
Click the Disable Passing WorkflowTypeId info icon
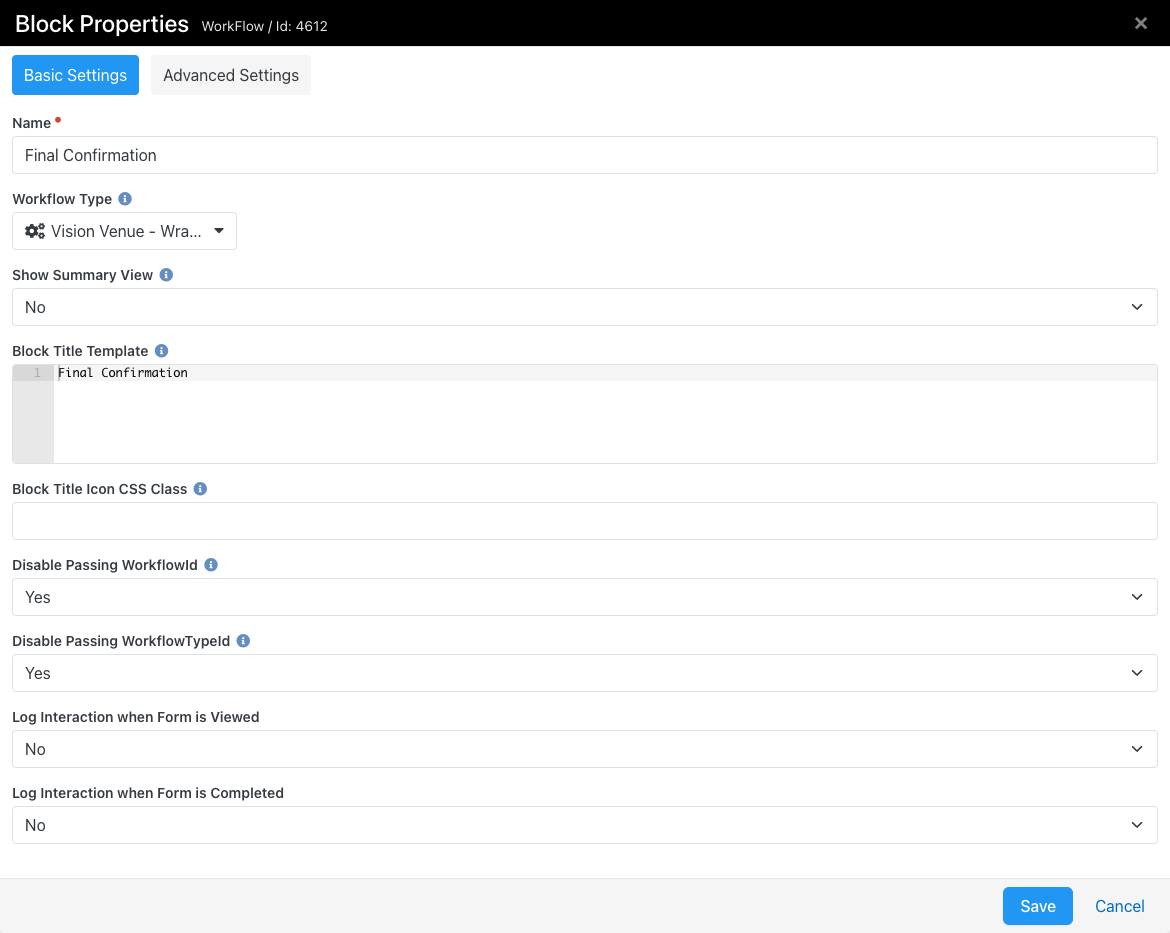pyautogui.click(x=243, y=641)
